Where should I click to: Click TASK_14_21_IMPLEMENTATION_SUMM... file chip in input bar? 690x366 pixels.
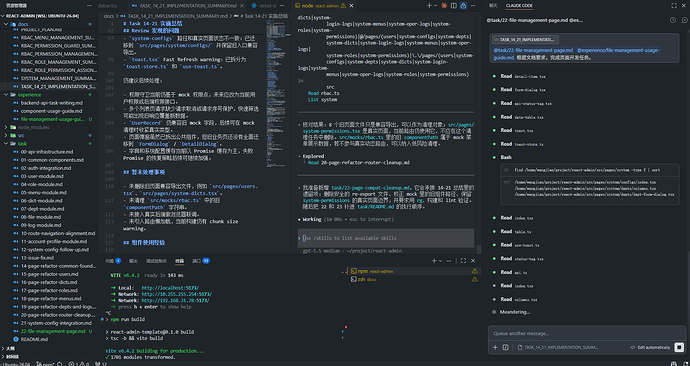click(558, 347)
